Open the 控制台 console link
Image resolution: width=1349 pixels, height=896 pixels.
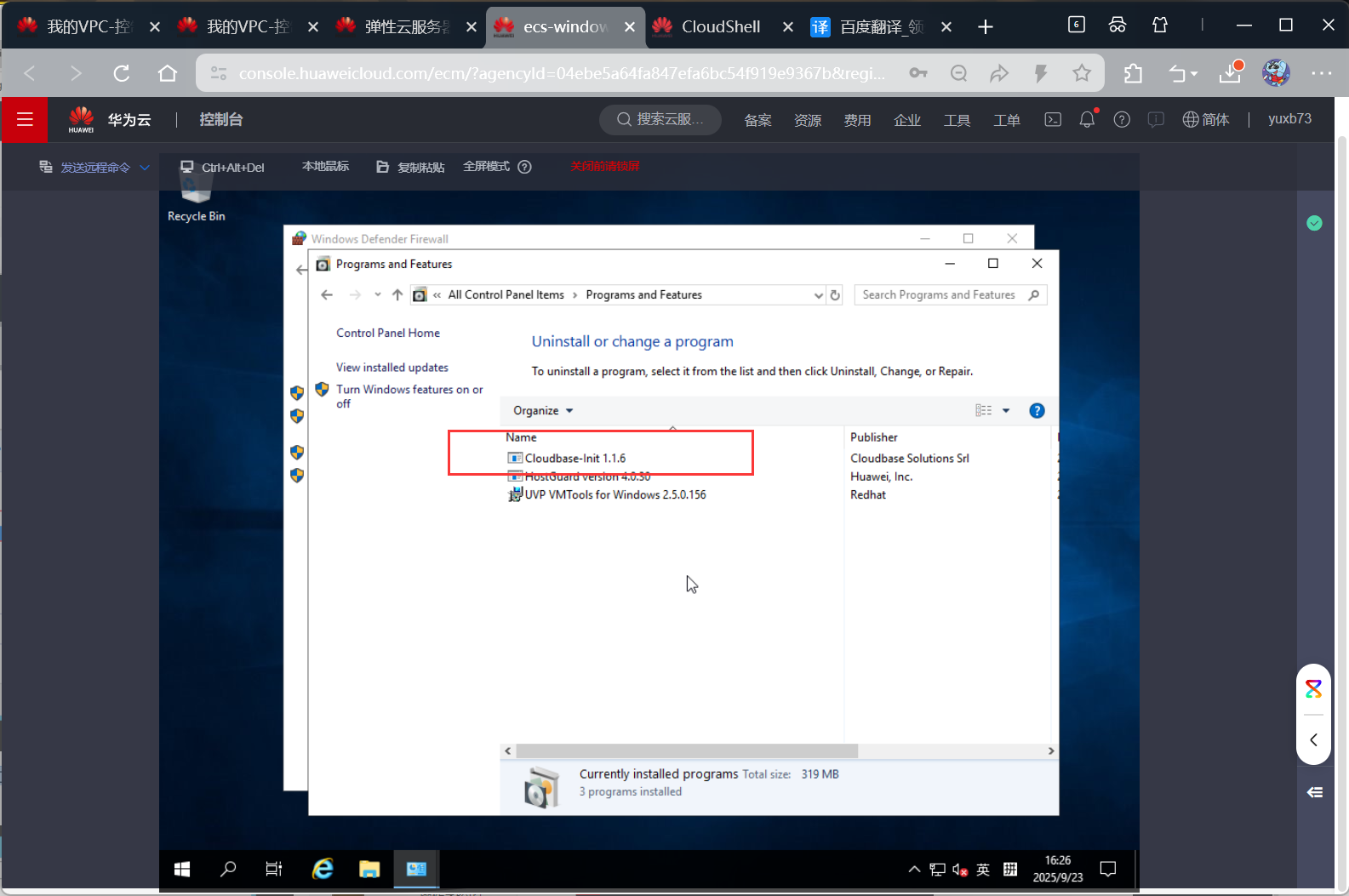coord(221,119)
